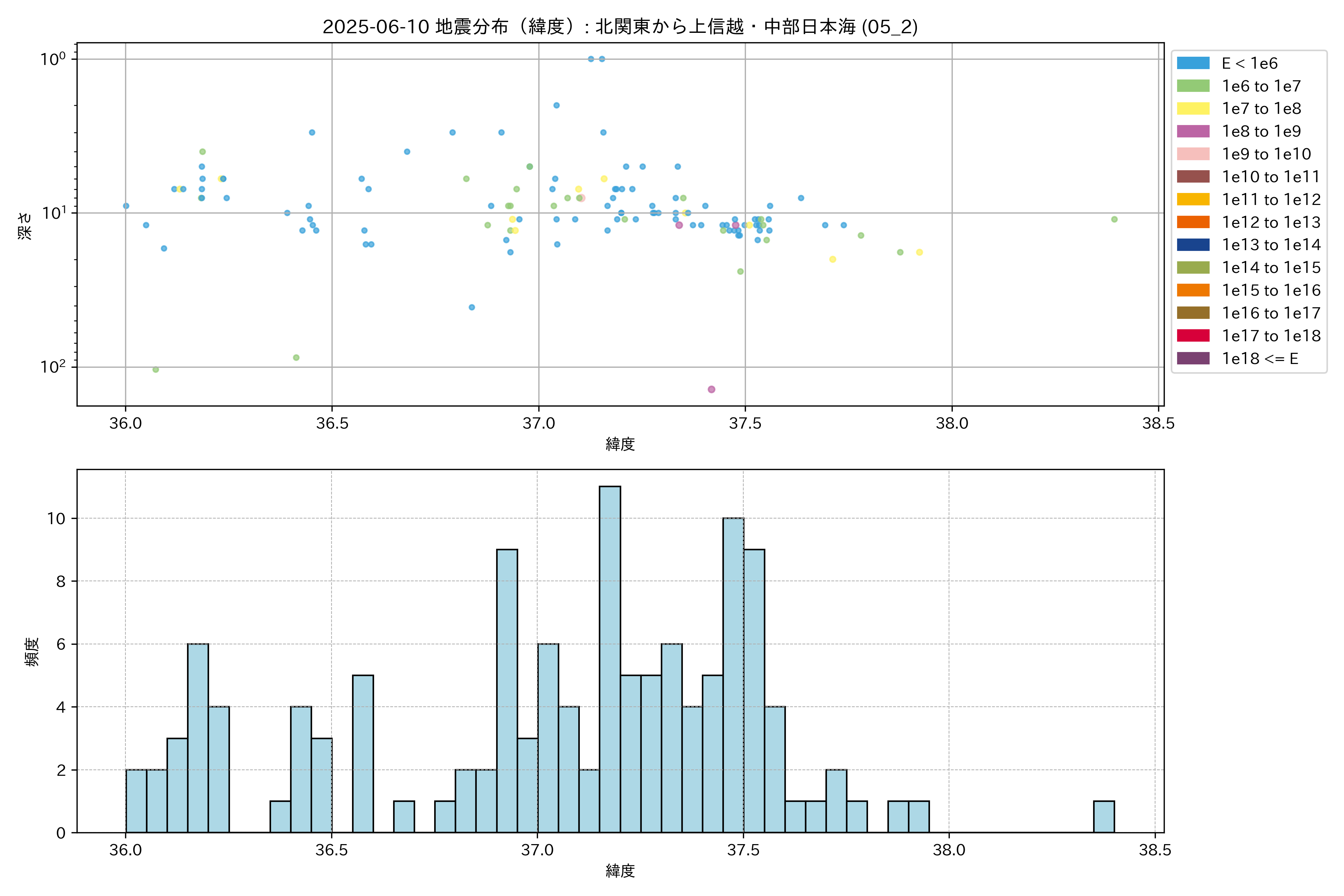
Task: Click the green scatter point near latitude 38.4
Action: [1114, 220]
